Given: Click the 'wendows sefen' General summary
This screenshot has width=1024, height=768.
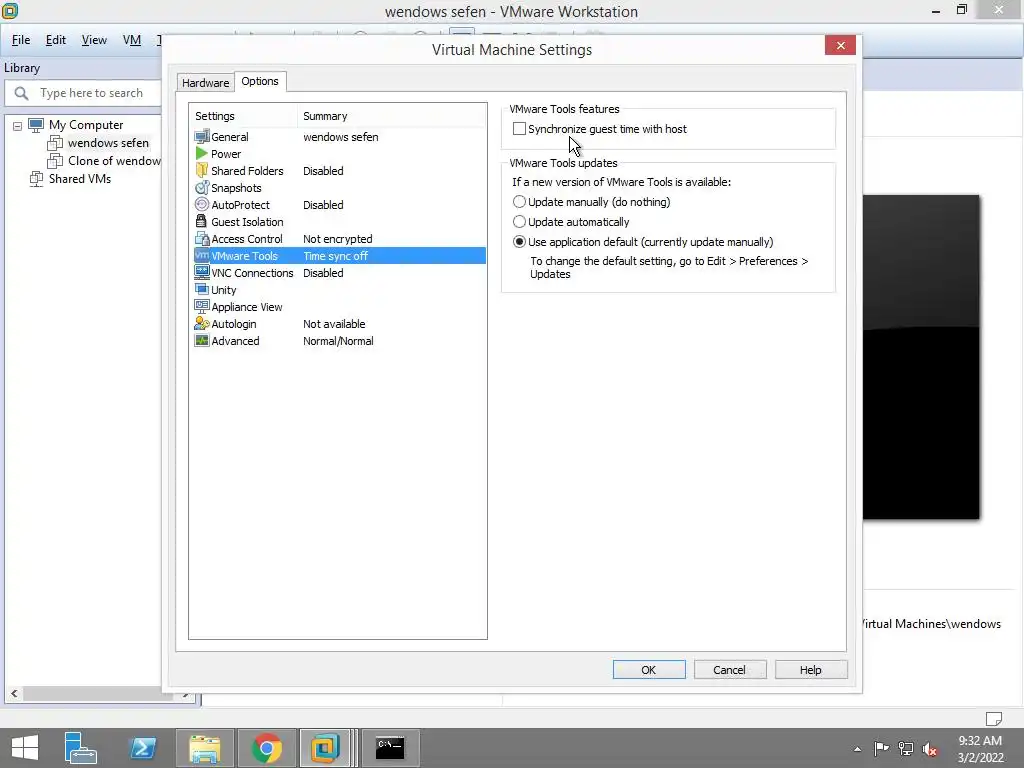Looking at the screenshot, I should pos(340,137).
